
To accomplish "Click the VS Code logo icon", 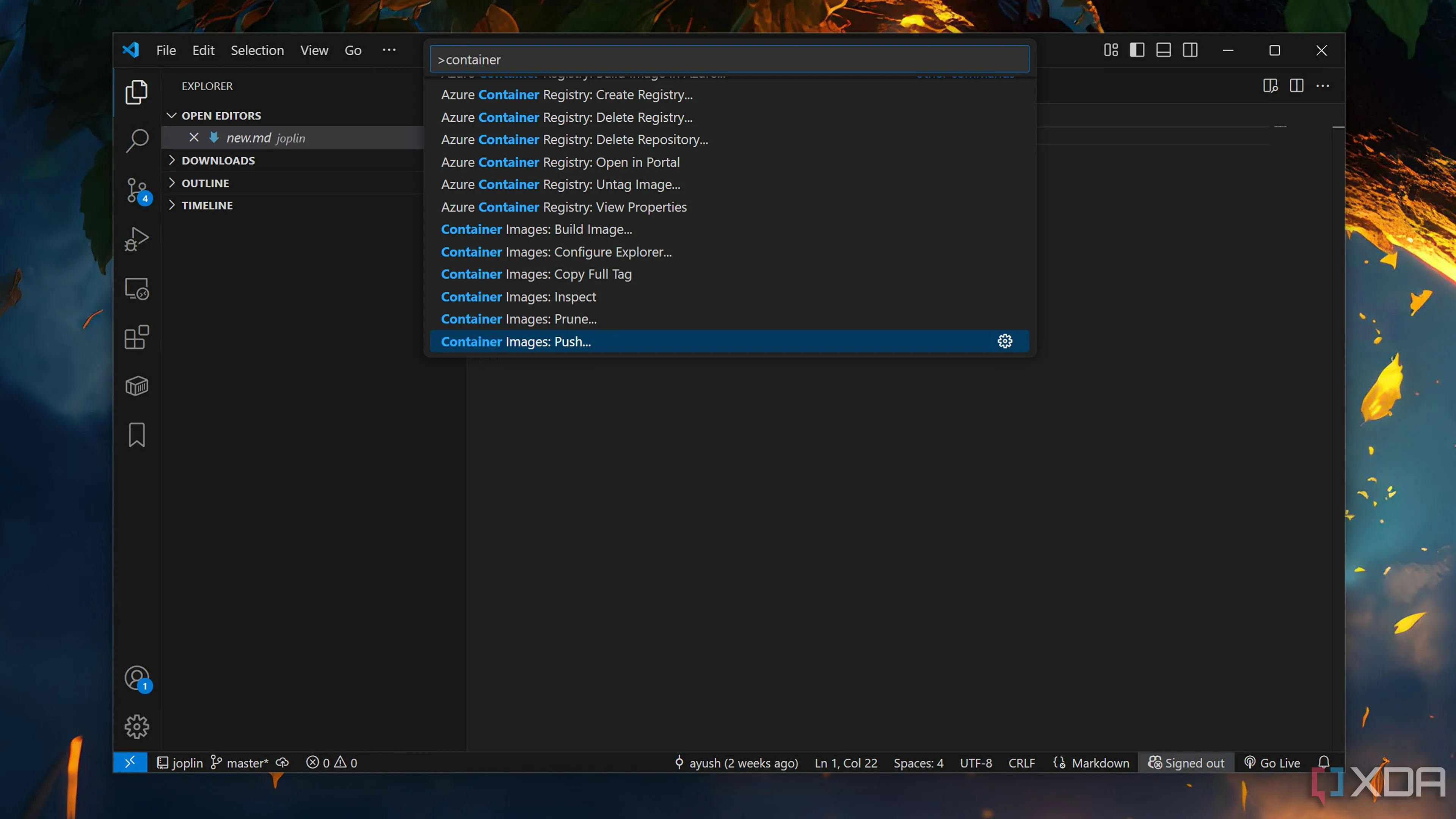I will pyautogui.click(x=130, y=50).
